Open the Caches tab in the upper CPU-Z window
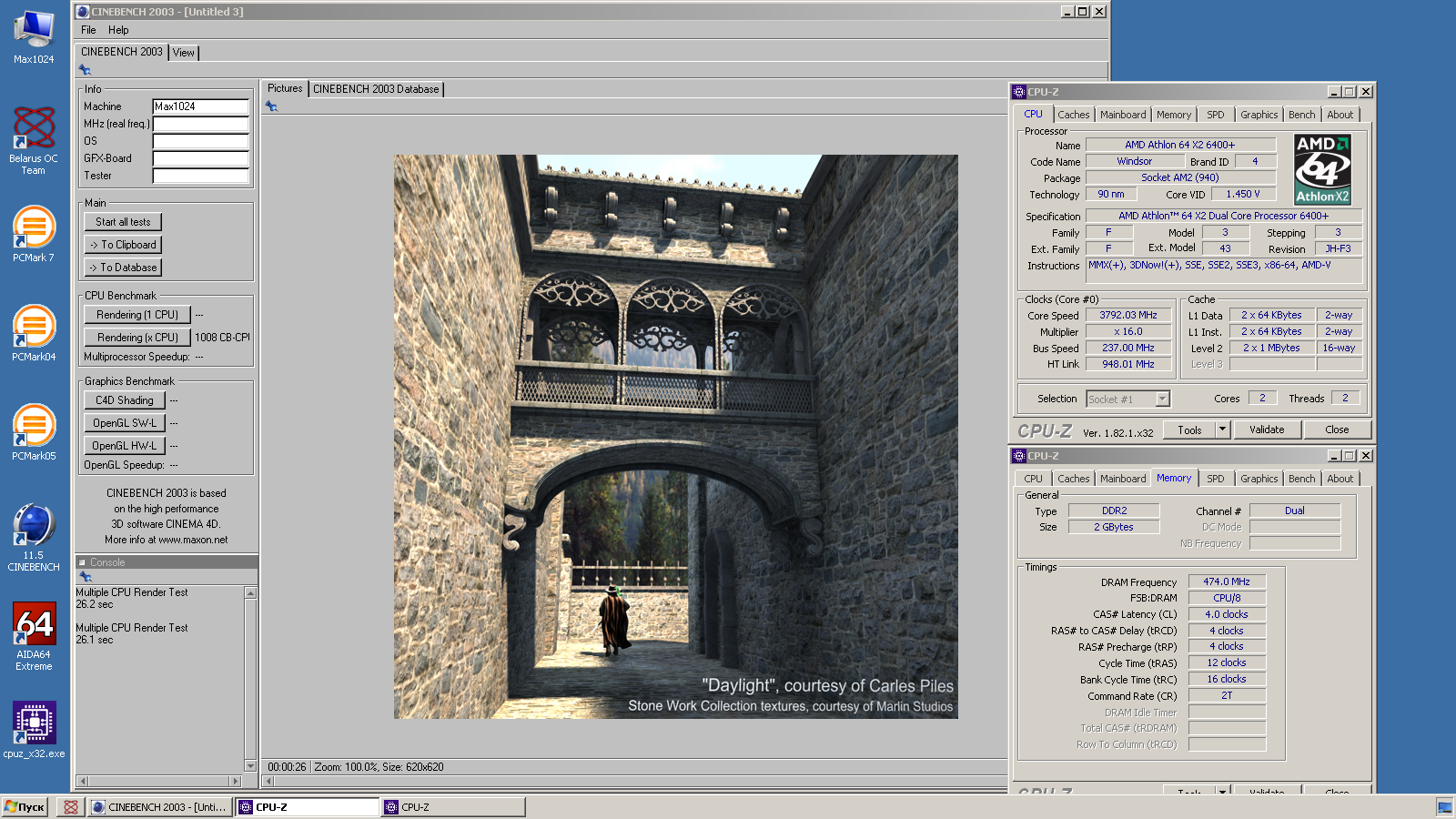The width and height of the screenshot is (1456, 819). (x=1074, y=115)
